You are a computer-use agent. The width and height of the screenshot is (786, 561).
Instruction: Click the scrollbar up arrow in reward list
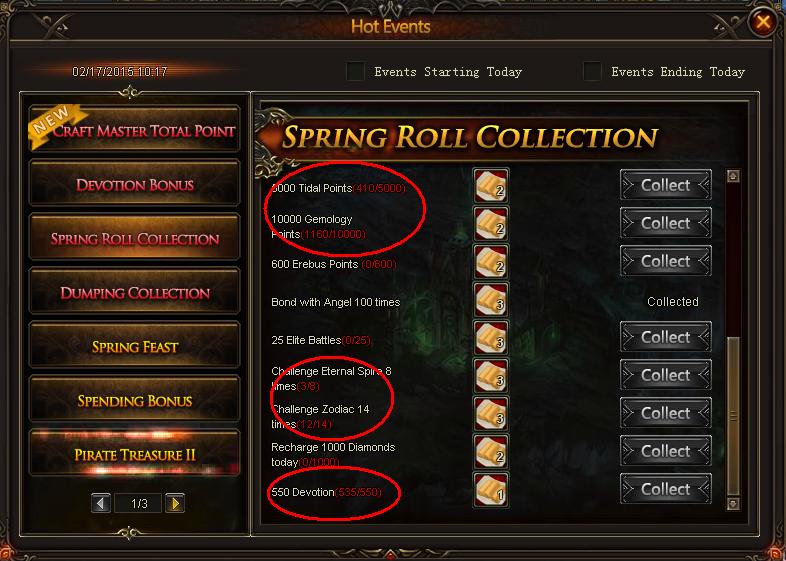pos(733,176)
